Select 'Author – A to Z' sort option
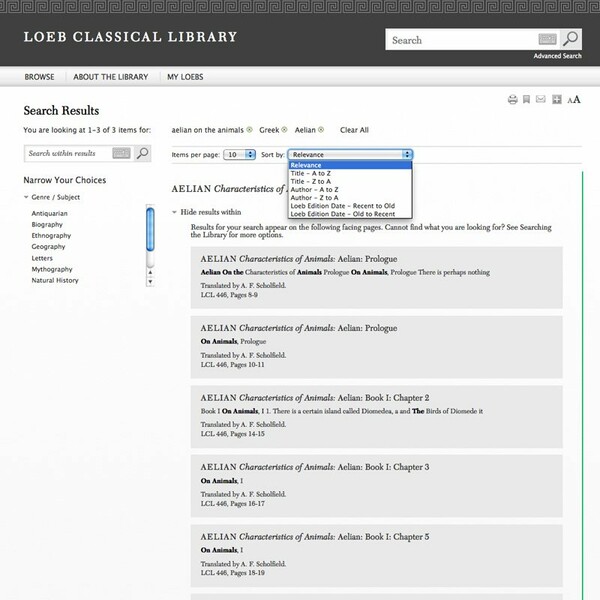This screenshot has height=600, width=600. pos(350,189)
